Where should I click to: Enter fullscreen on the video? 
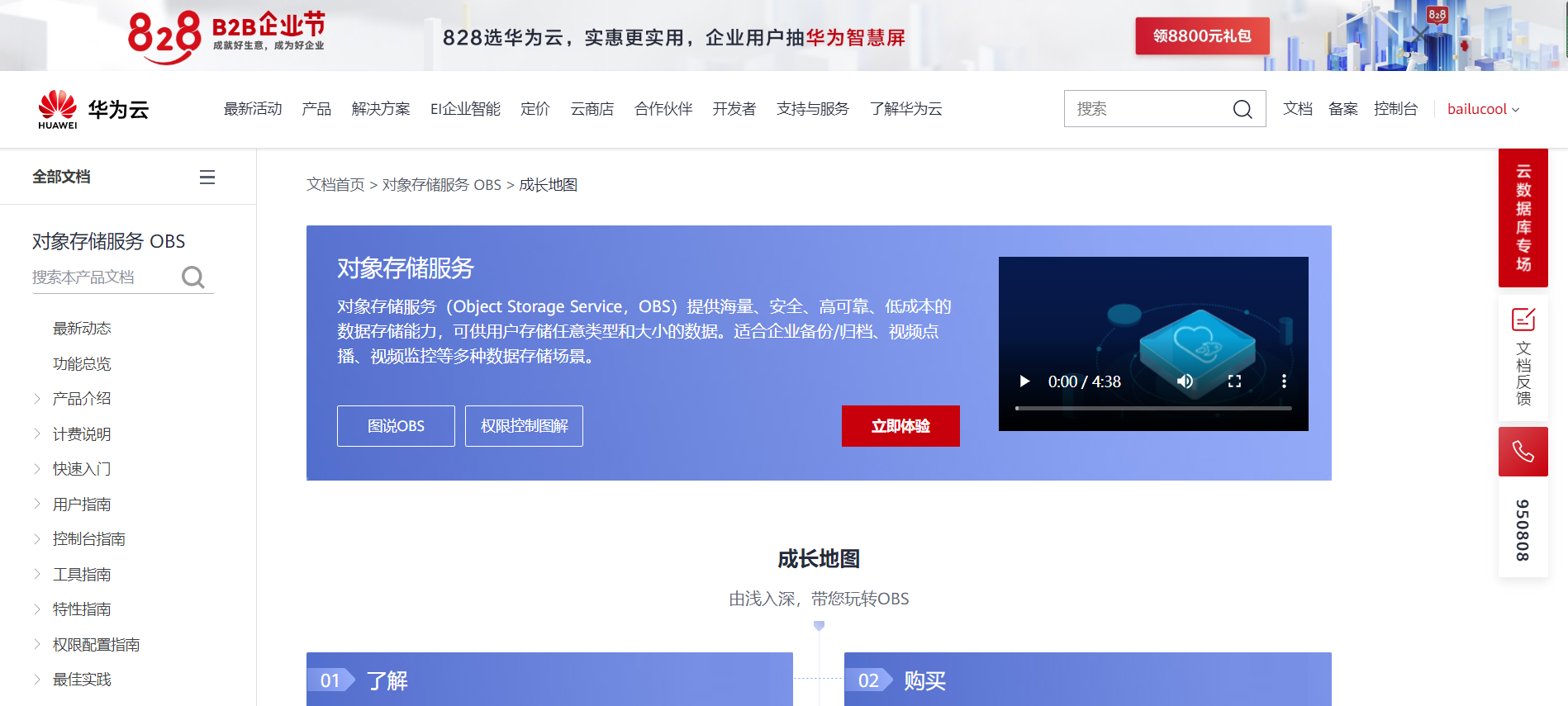[x=1234, y=381]
